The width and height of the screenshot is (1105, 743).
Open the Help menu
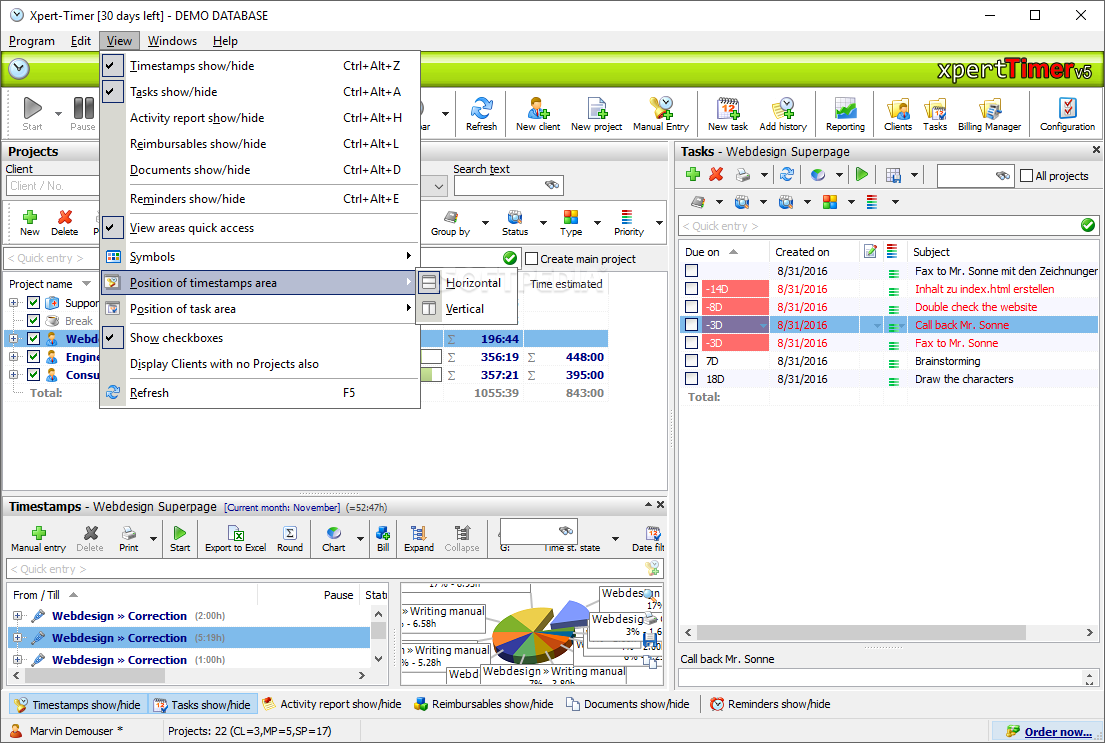pyautogui.click(x=226, y=41)
